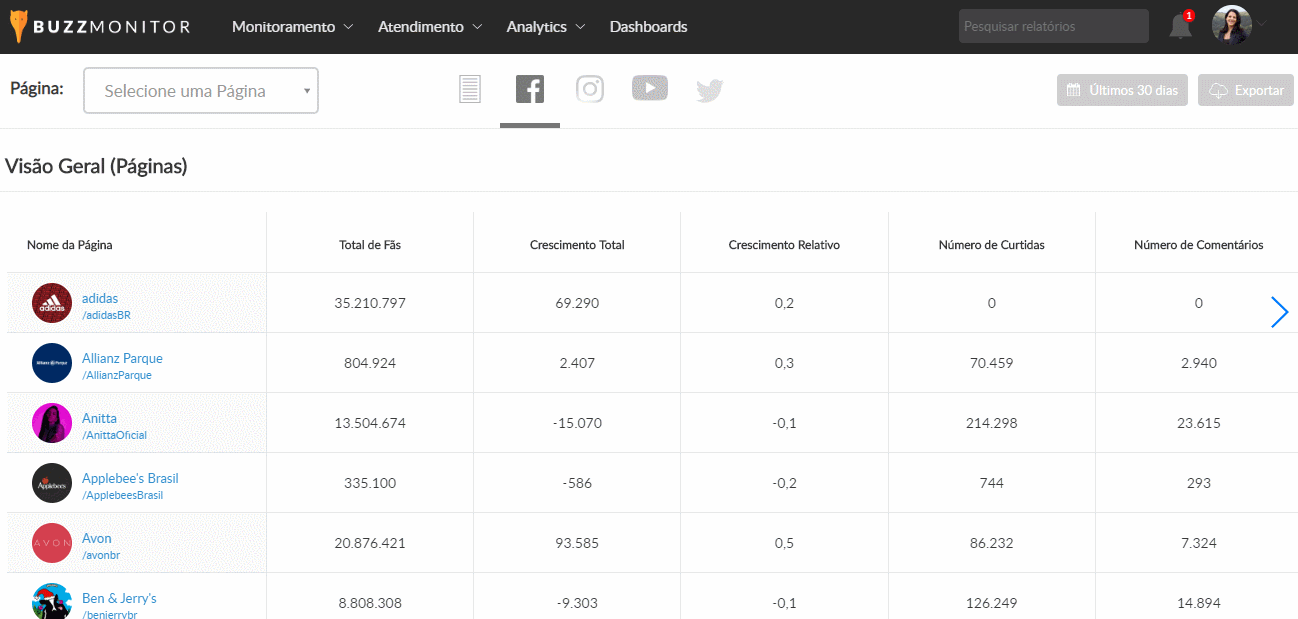The width and height of the screenshot is (1298, 619).
Task: Switch to the Instagram network icon
Action: click(590, 90)
